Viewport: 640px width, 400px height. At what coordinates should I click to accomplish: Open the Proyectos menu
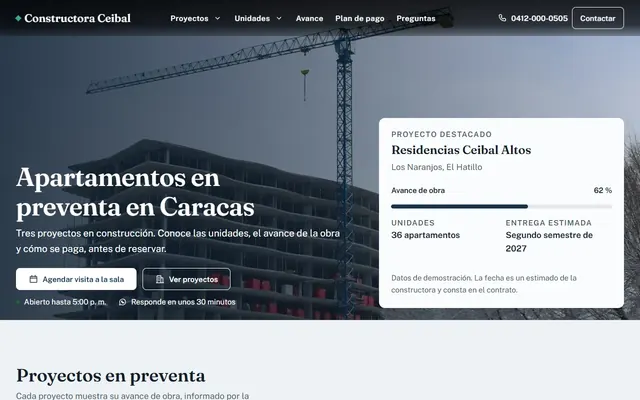point(196,18)
